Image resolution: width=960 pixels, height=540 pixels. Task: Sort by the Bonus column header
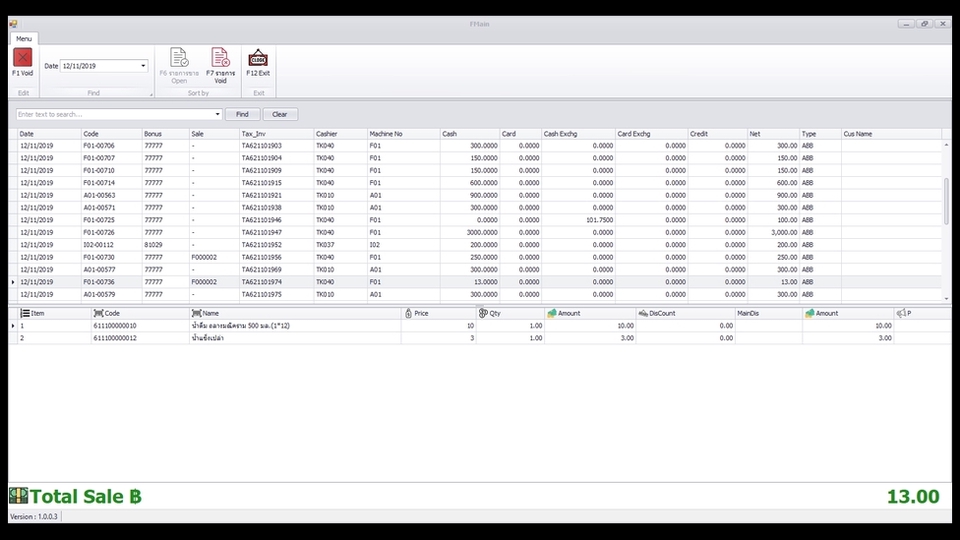(165, 133)
